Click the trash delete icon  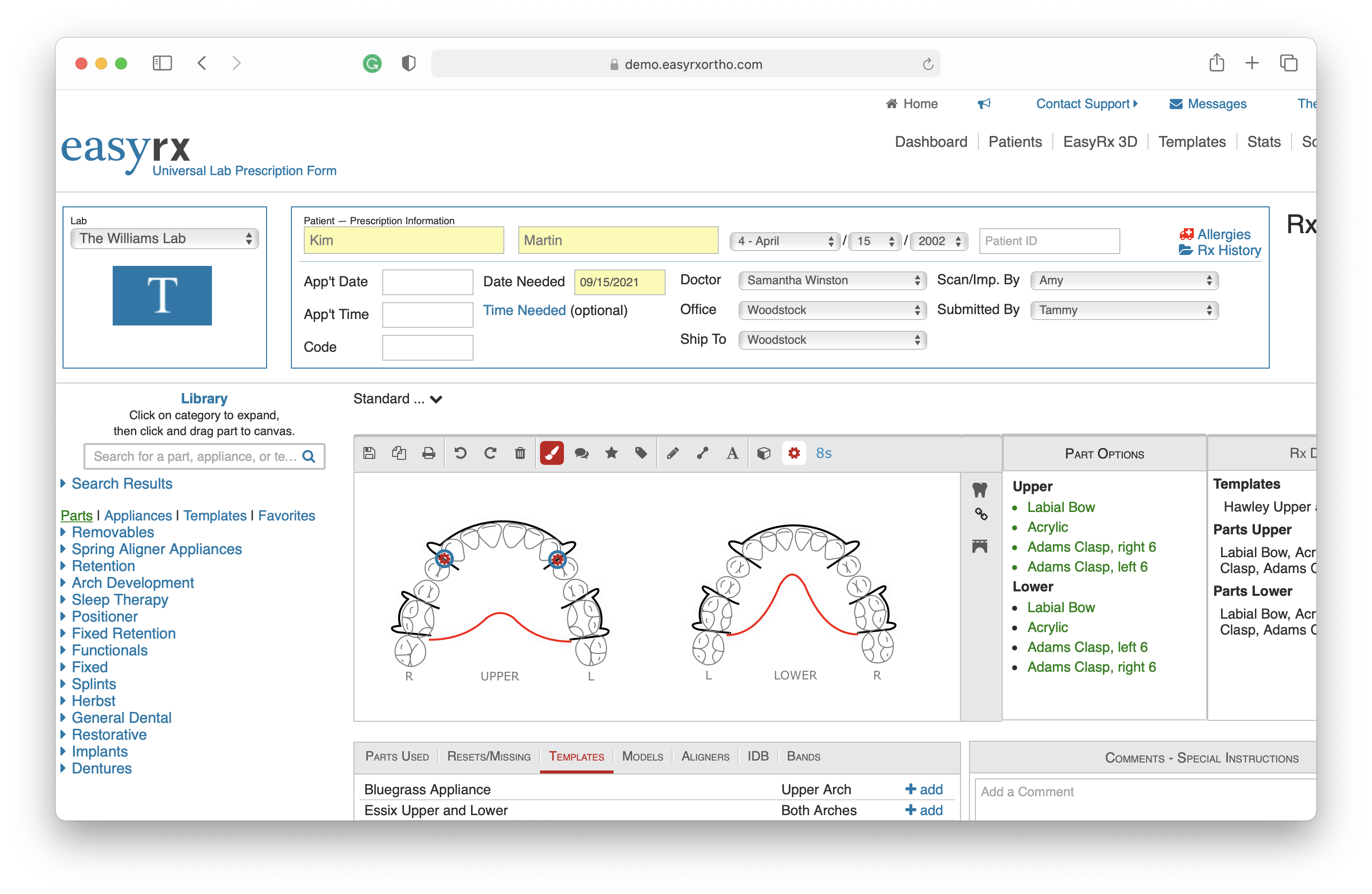[x=520, y=453]
